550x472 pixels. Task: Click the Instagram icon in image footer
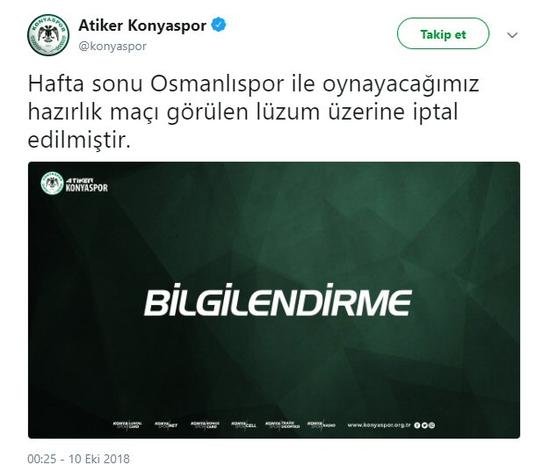(x=432, y=425)
